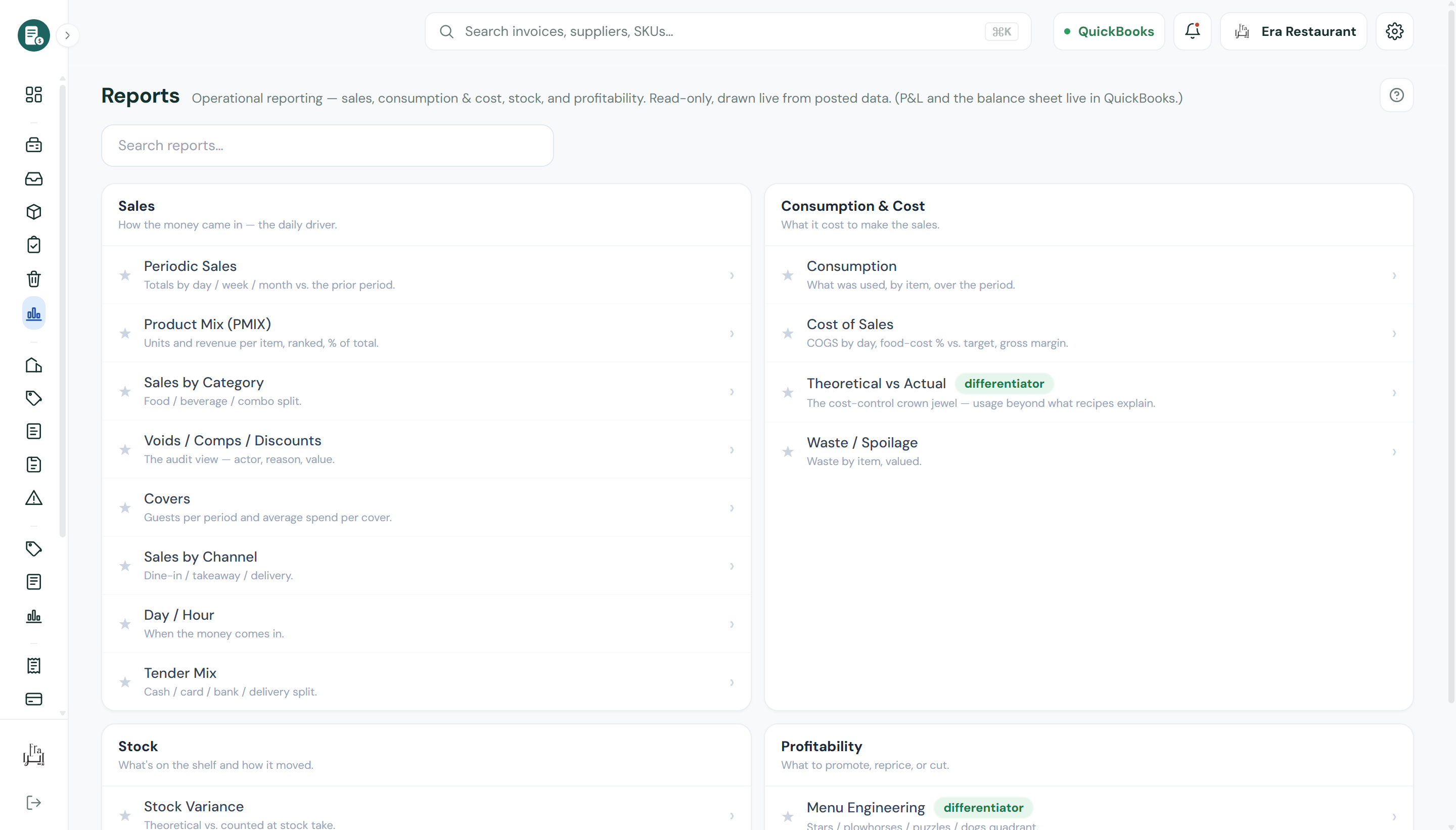Open the receipt icon in sidebar
Image resolution: width=1456 pixels, height=830 pixels.
(x=34, y=665)
